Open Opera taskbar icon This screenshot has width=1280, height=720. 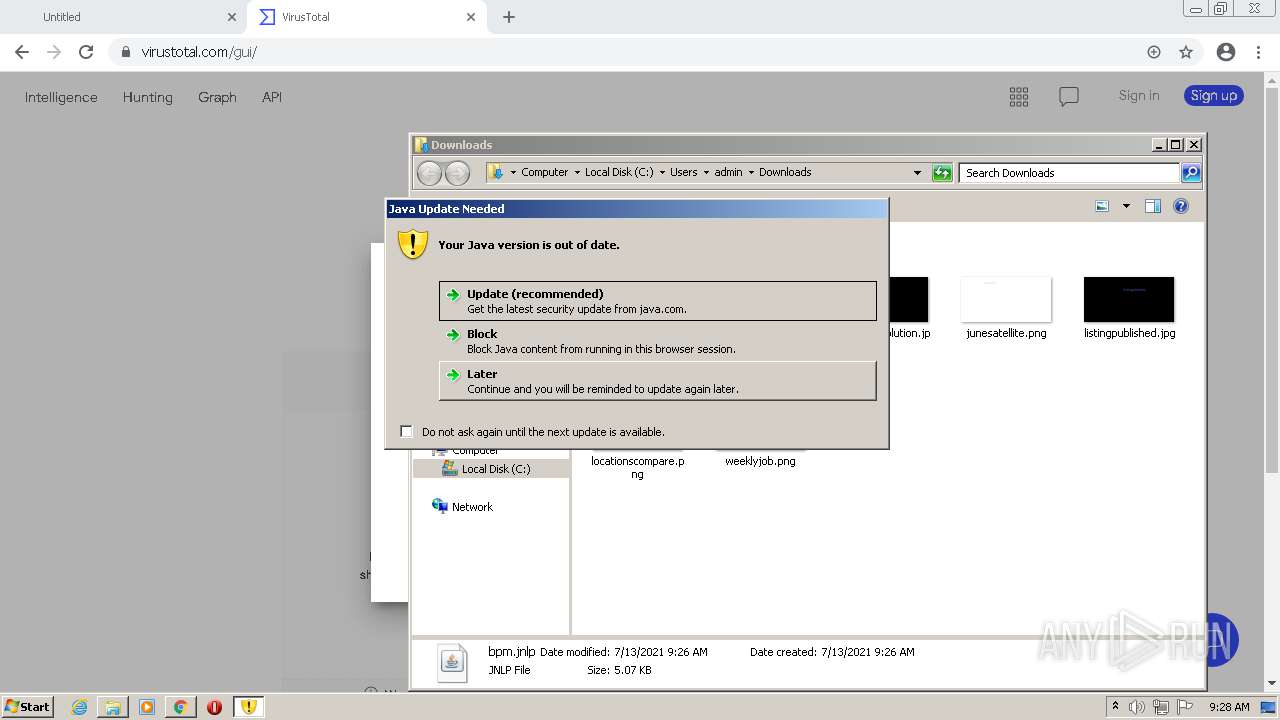214,707
